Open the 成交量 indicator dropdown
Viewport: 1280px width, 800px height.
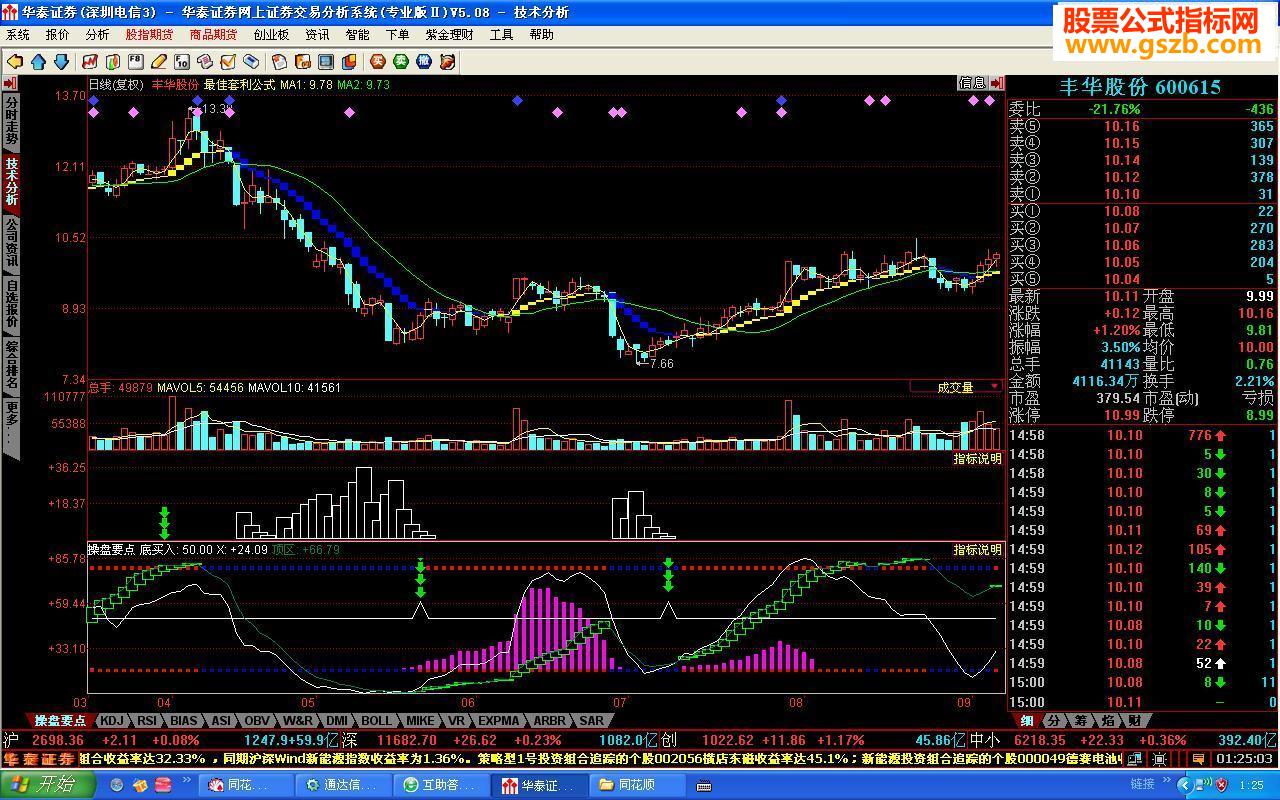(956, 386)
